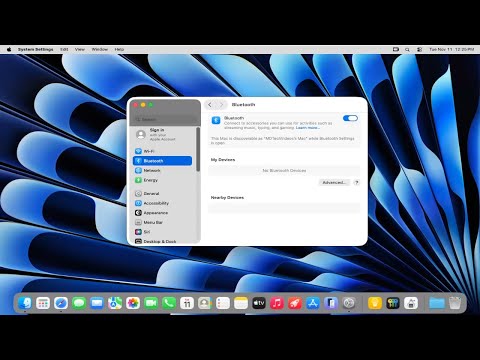Open Network settings in sidebar
This screenshot has width=480, height=360.
(x=162, y=171)
